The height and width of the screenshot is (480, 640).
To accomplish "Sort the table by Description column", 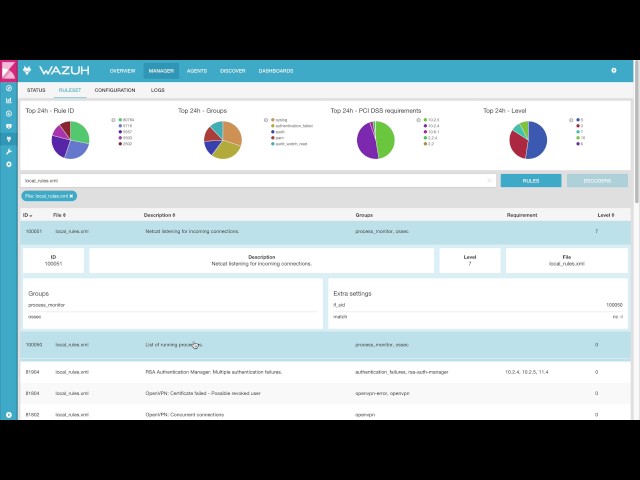I will 159,215.
